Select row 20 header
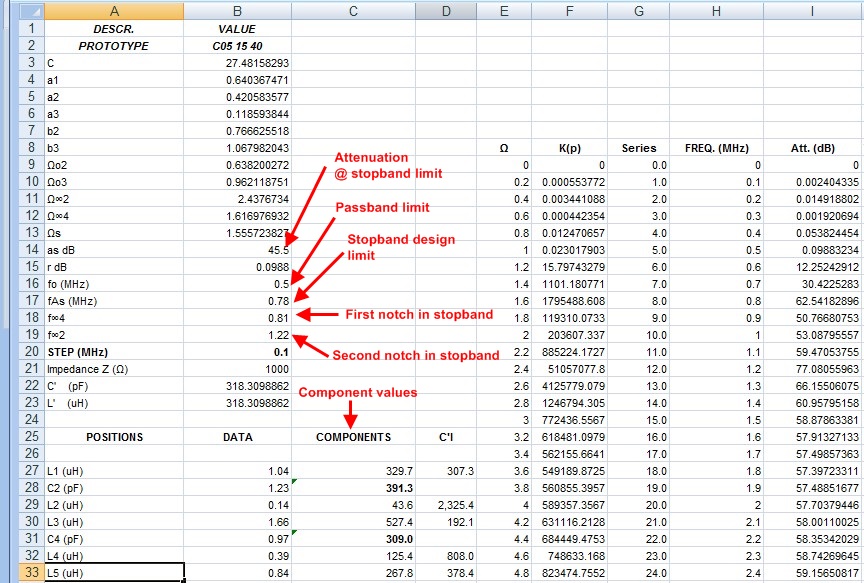 coord(32,352)
